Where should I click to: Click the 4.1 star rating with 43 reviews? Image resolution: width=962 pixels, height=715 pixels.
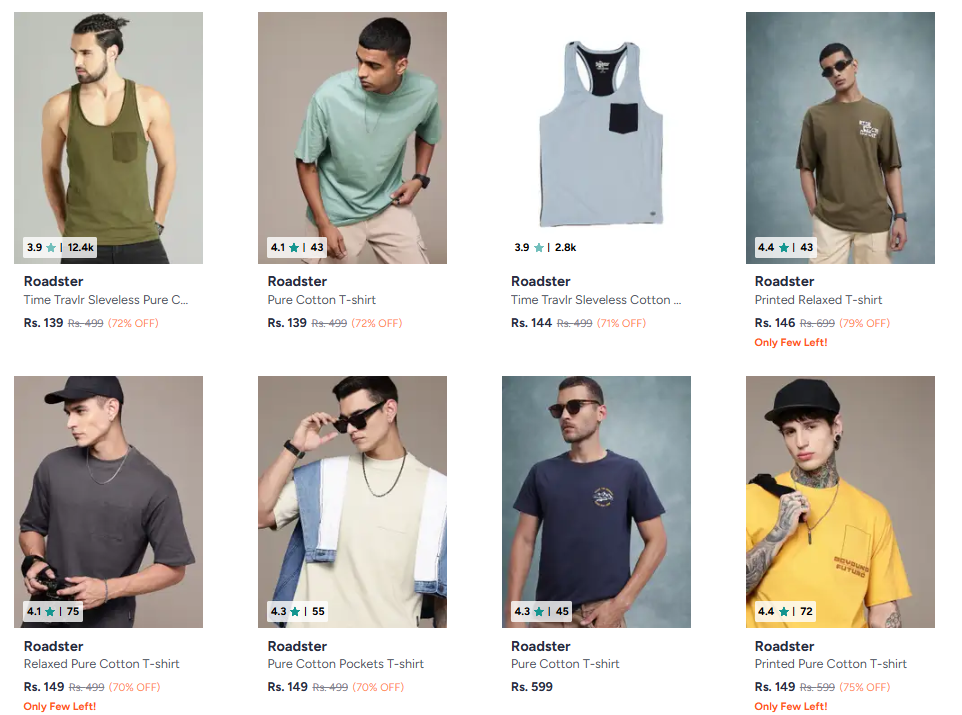(x=297, y=247)
